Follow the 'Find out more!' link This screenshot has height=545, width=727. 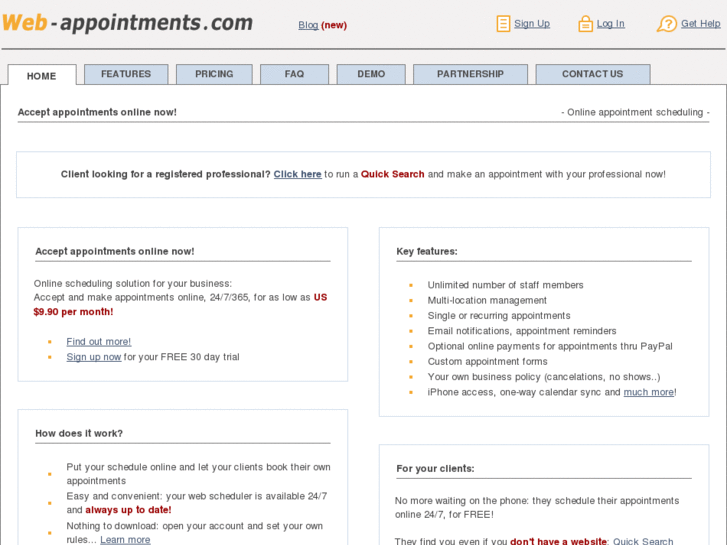click(x=99, y=342)
